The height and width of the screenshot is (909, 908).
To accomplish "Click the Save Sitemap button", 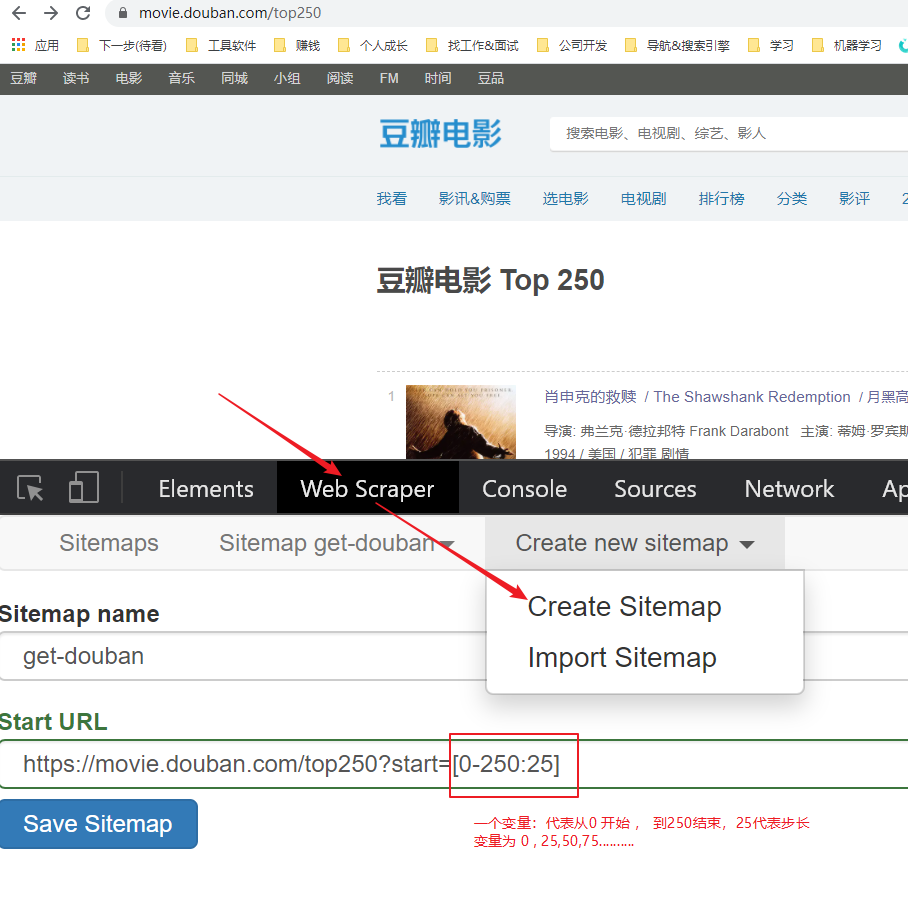I will click(99, 824).
